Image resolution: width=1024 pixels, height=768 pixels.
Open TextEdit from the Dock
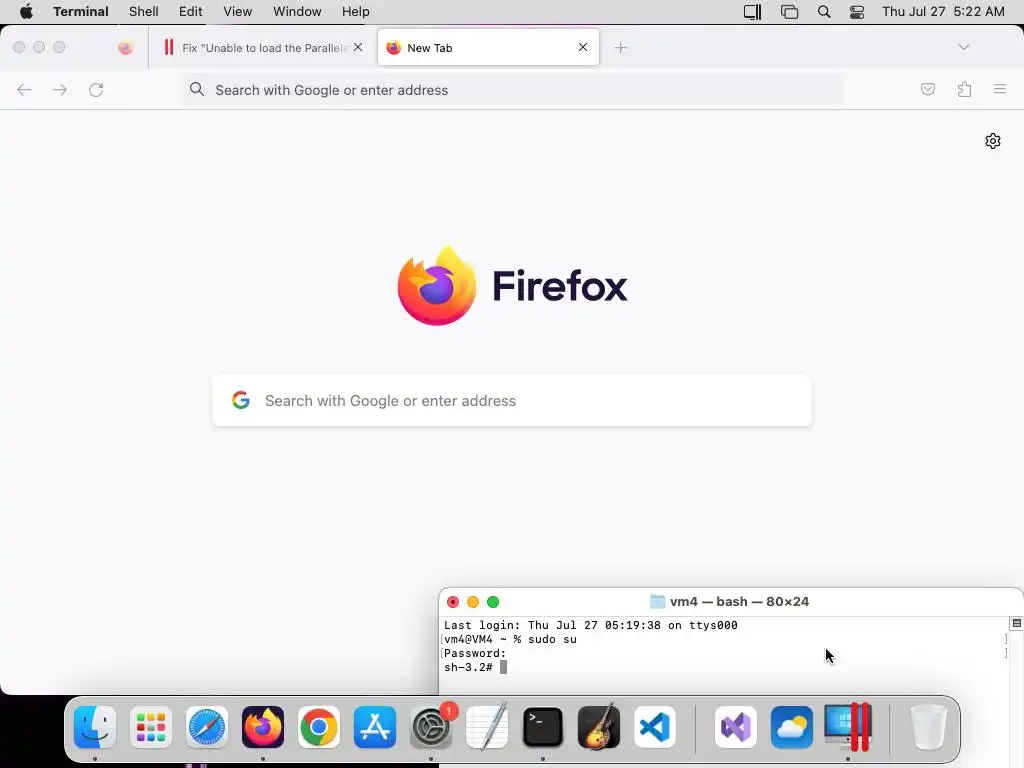(x=487, y=727)
